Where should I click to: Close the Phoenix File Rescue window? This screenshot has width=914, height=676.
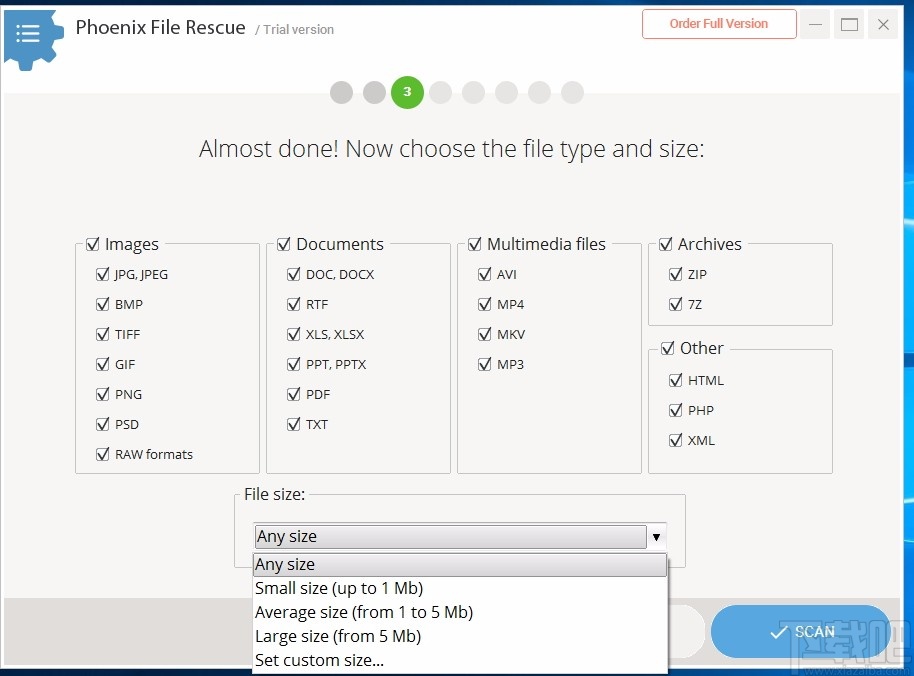coord(883,25)
